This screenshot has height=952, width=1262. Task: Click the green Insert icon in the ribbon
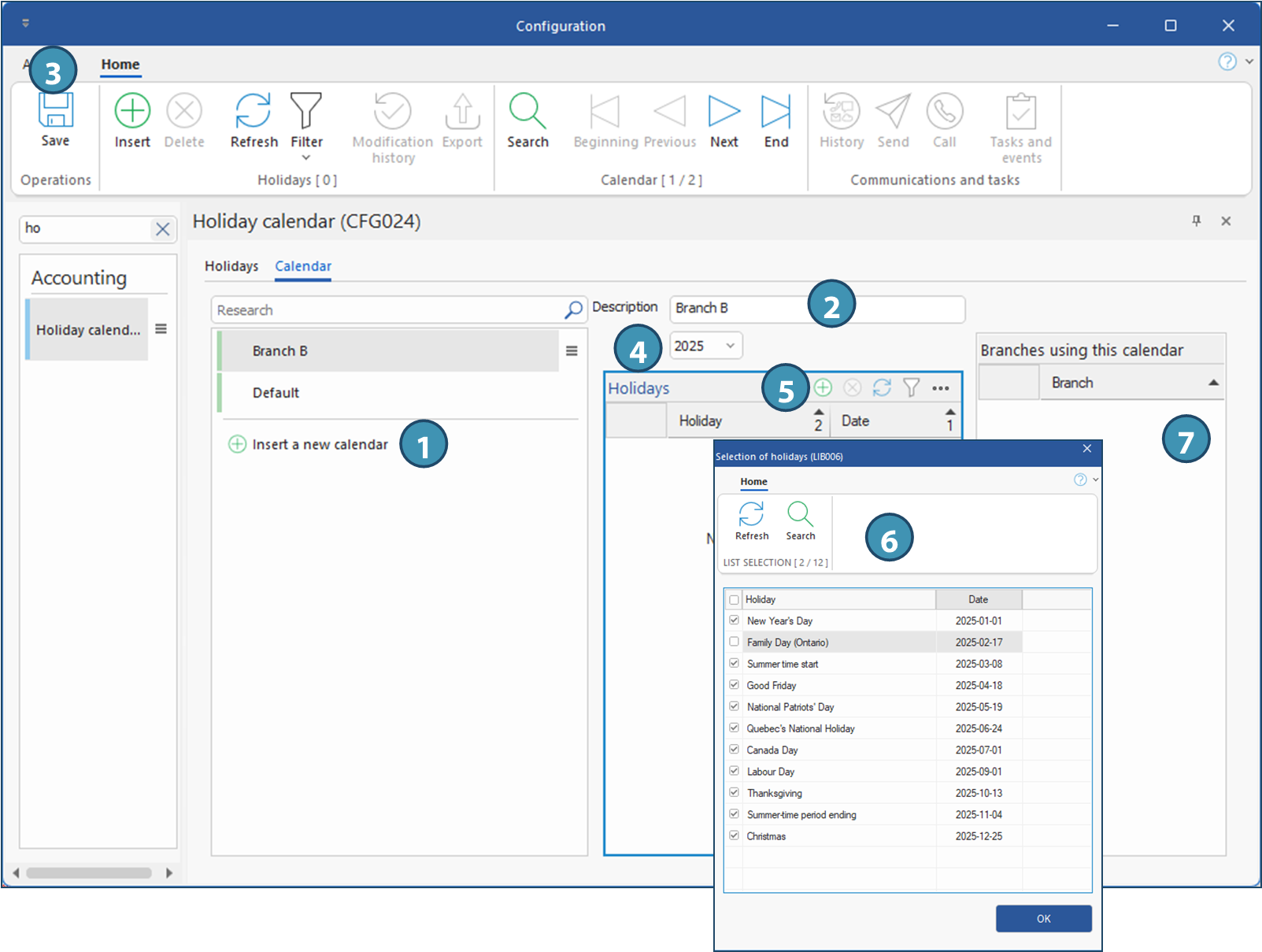coord(132,112)
